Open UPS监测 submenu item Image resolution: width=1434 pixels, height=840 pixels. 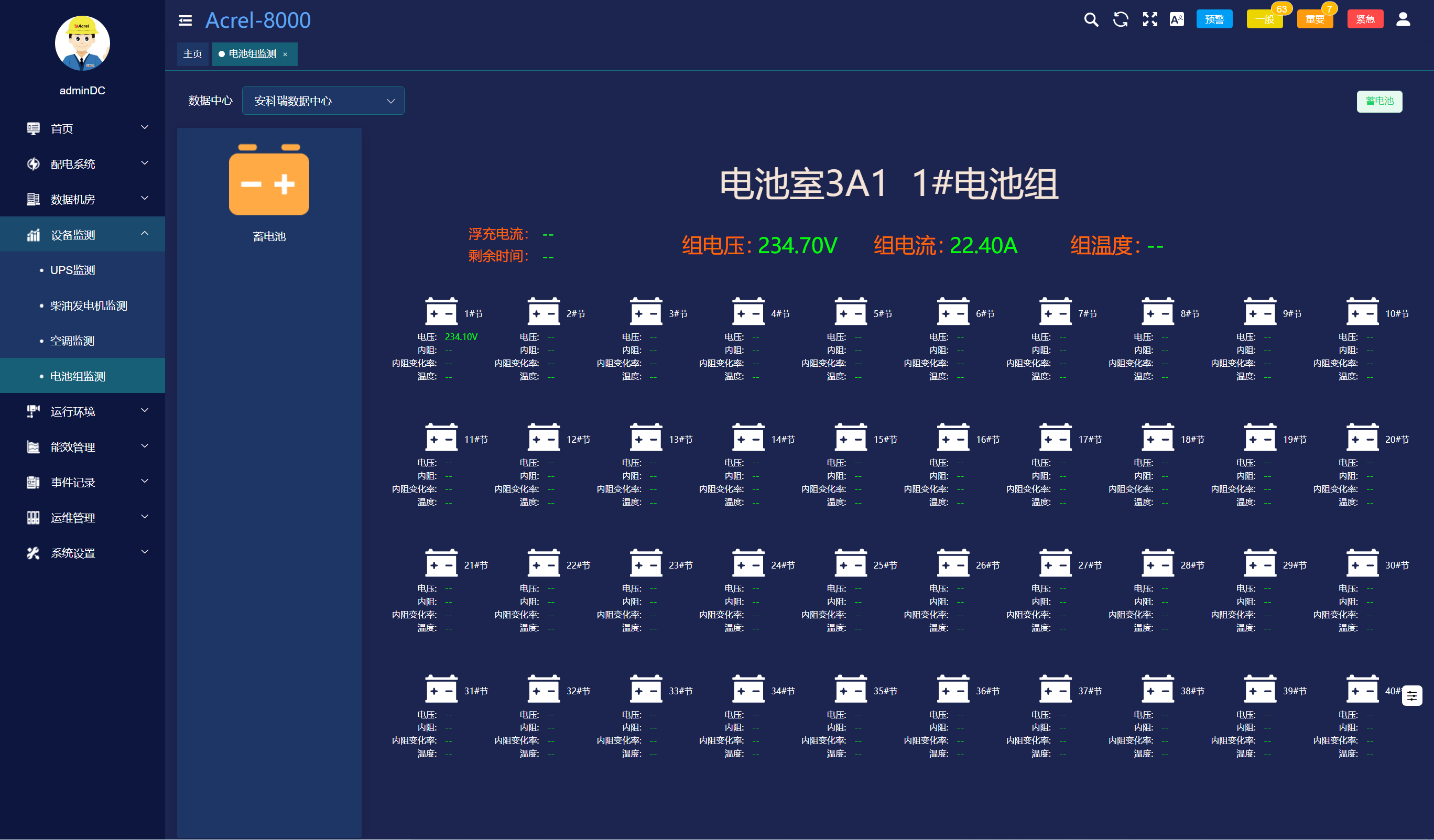(72, 270)
